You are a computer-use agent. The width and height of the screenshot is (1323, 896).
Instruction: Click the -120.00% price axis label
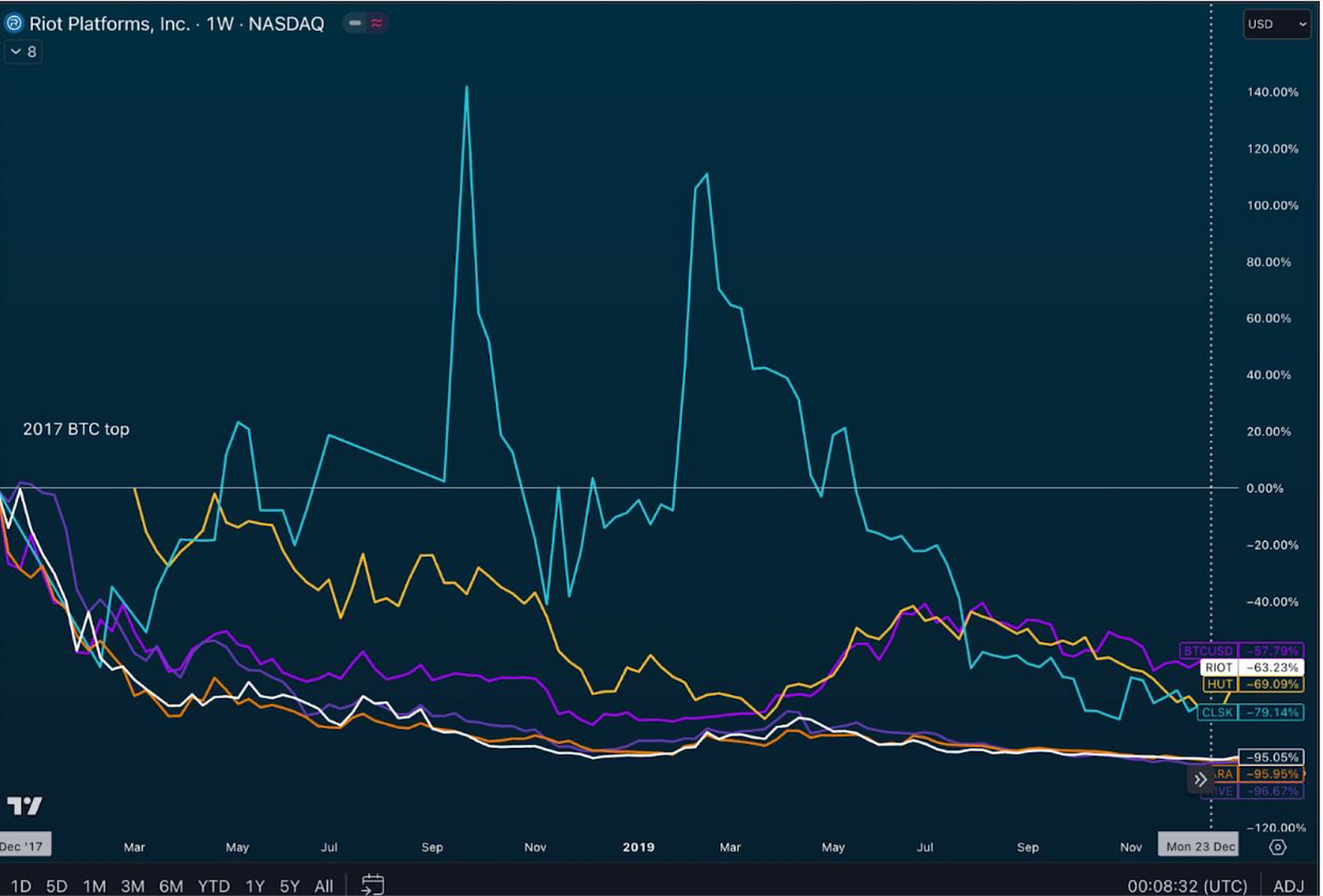pos(1277,828)
